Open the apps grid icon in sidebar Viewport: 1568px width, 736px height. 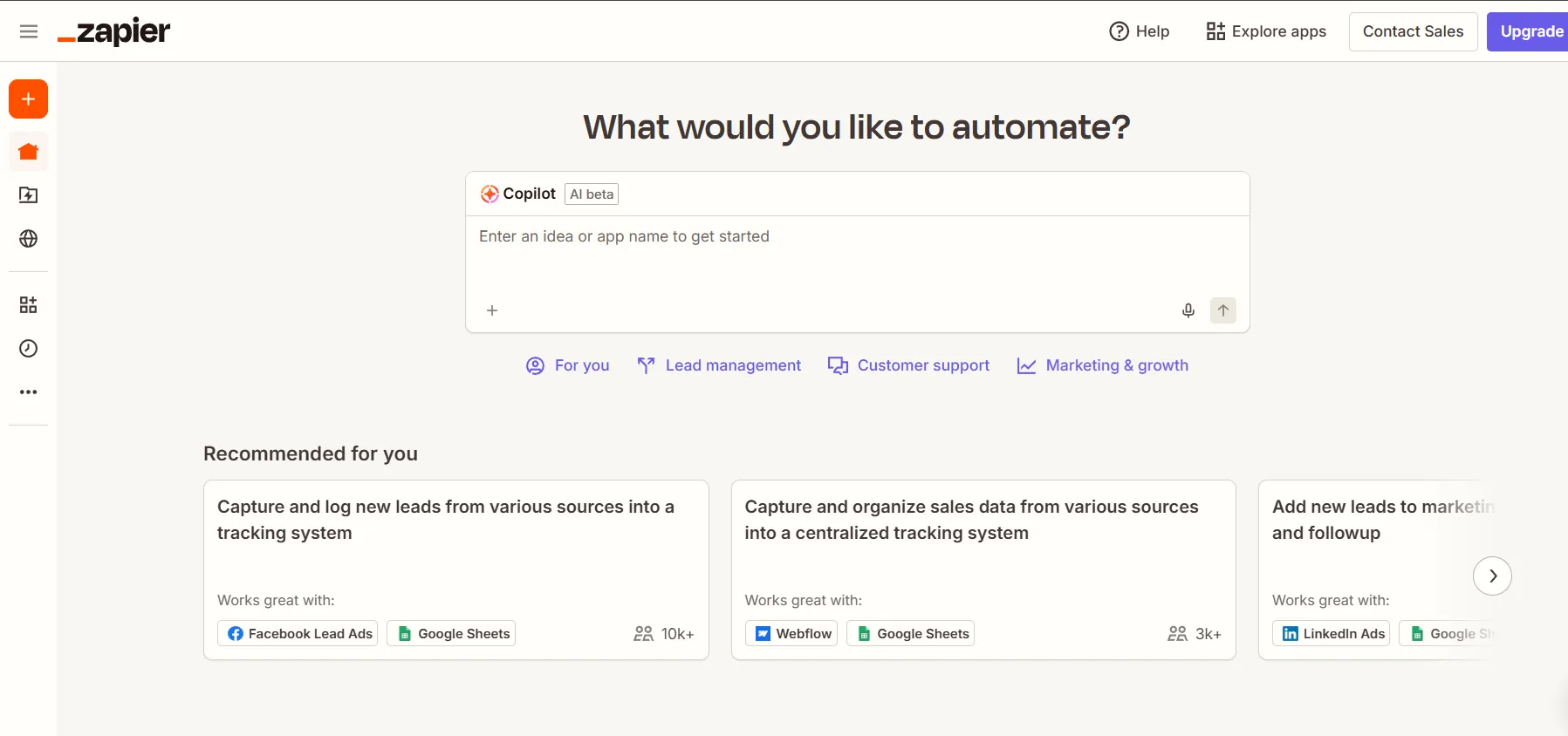[x=28, y=304]
